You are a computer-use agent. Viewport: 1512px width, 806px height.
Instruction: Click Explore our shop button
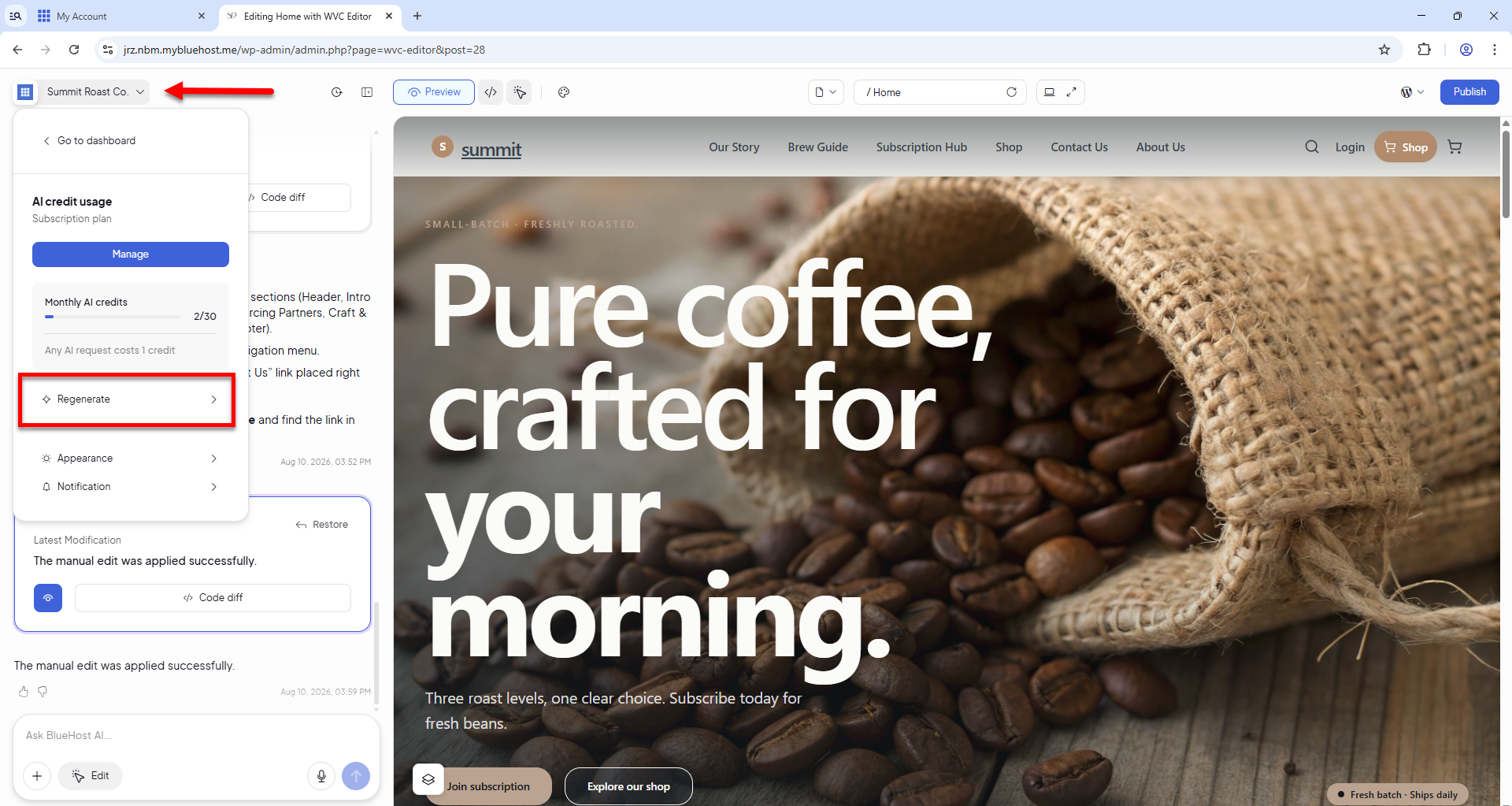click(628, 786)
